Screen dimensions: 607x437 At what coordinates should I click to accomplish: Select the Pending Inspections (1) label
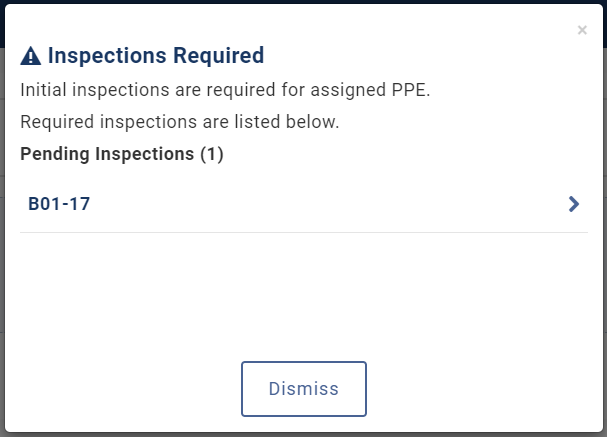coord(121,154)
